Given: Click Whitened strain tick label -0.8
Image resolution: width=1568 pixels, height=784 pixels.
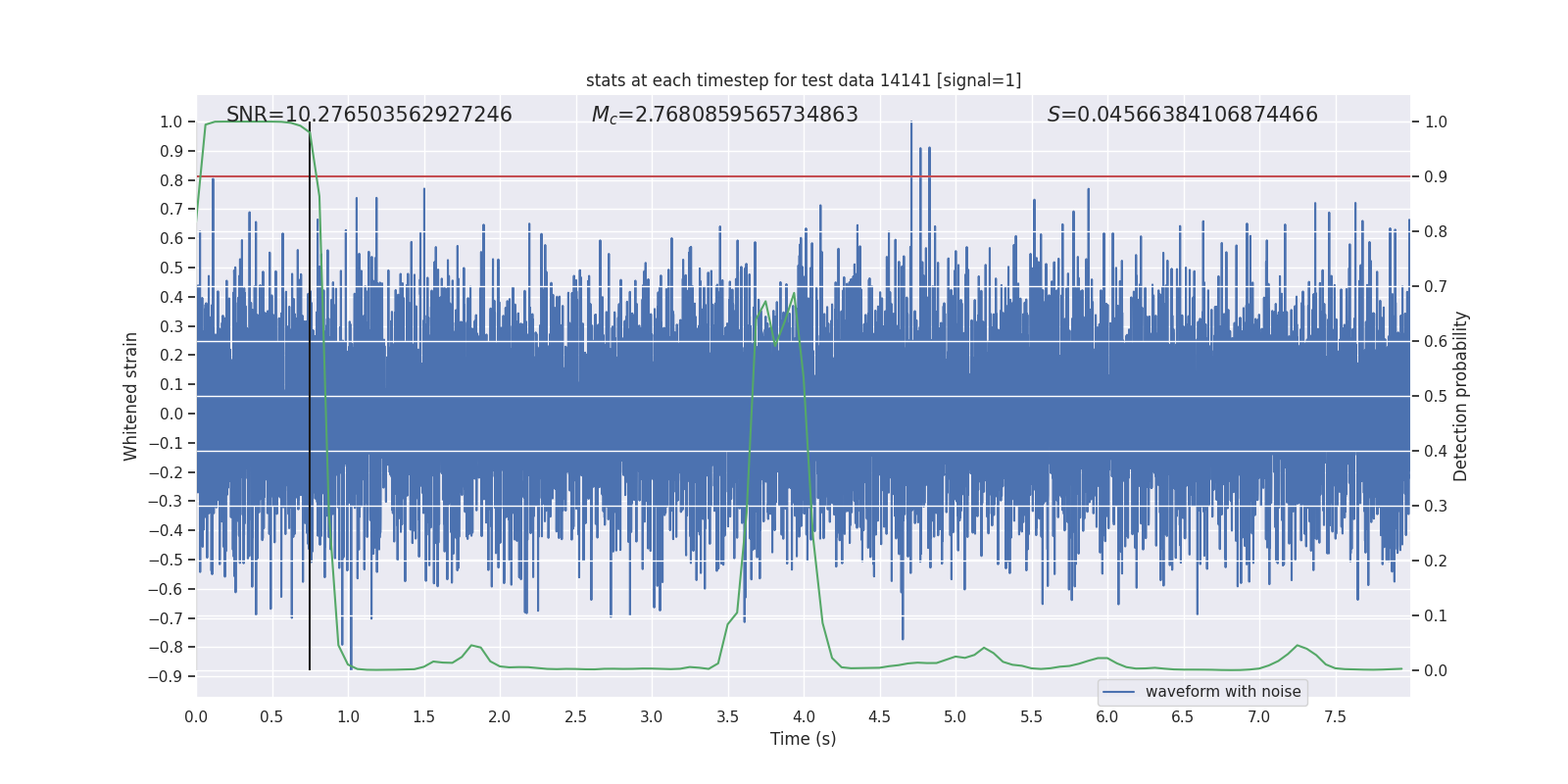Looking at the screenshot, I should click(x=166, y=647).
